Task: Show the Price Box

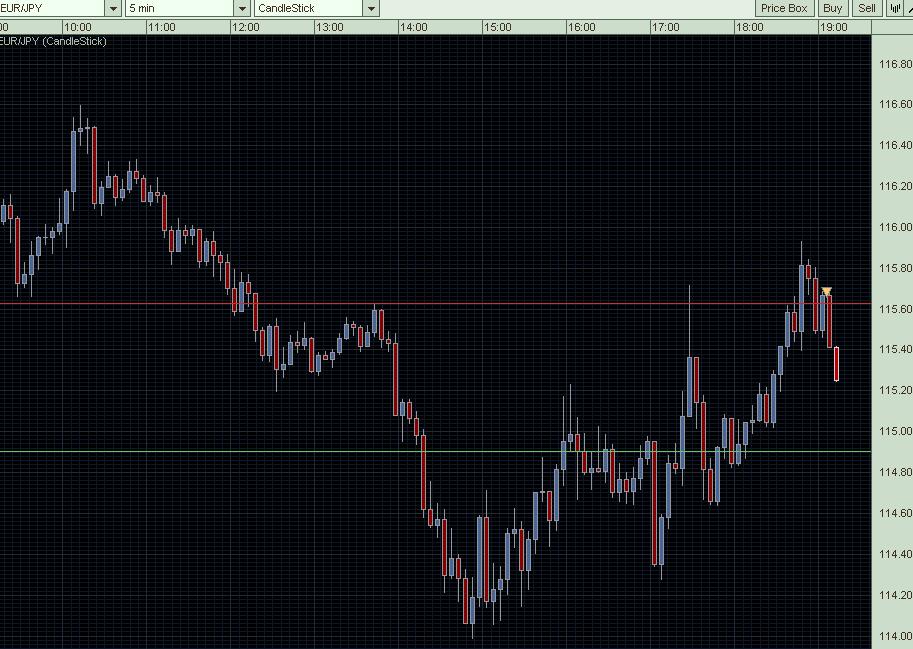Action: [x=784, y=8]
